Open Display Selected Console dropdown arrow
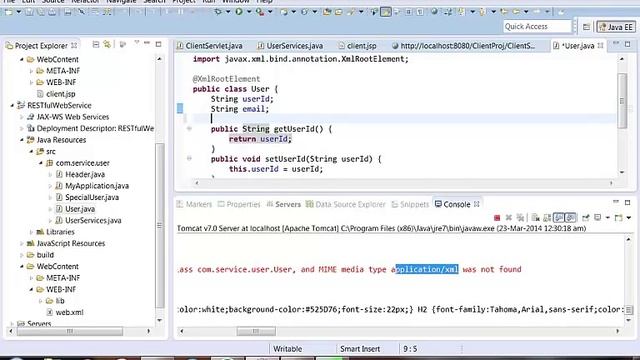The image size is (640, 360). click(x=607, y=218)
